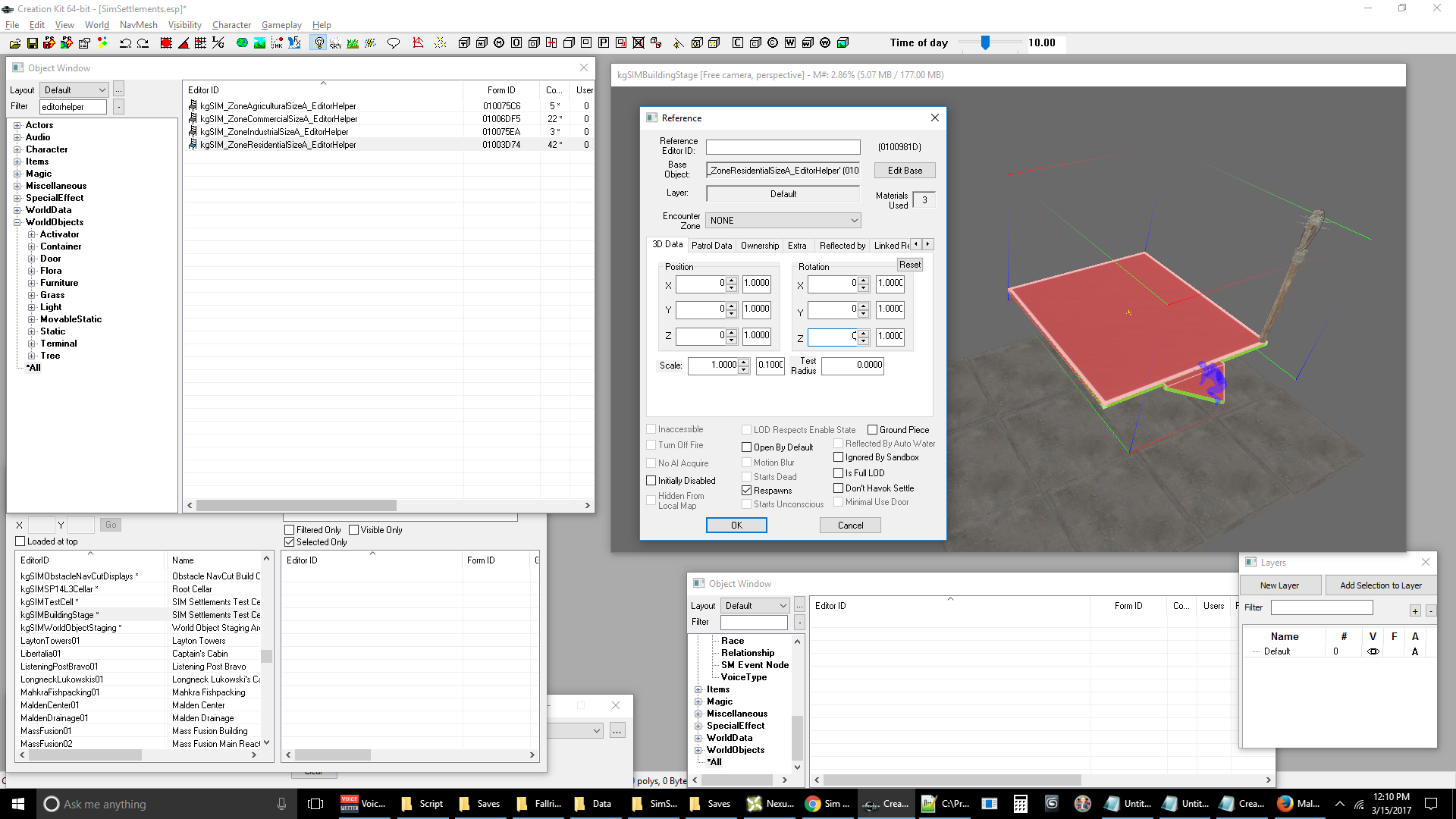Click the Fx water effects toolbar icon

click(294, 43)
